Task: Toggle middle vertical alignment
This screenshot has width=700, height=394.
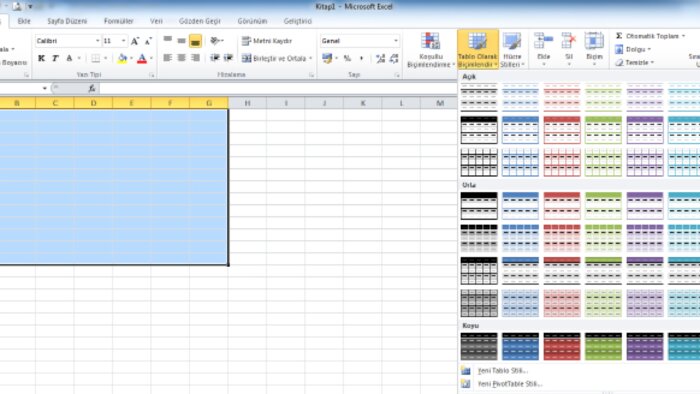Action: [x=181, y=41]
